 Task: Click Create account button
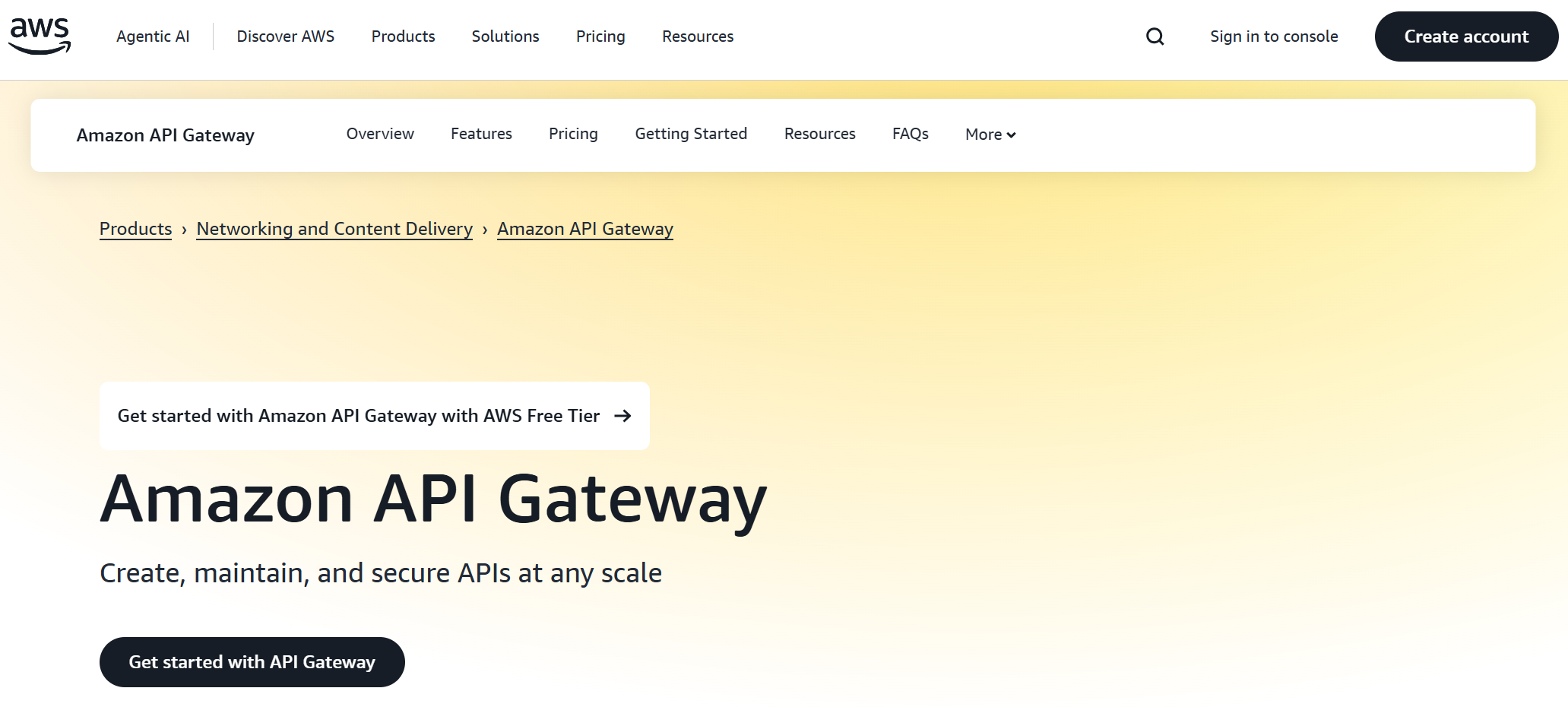(1466, 36)
